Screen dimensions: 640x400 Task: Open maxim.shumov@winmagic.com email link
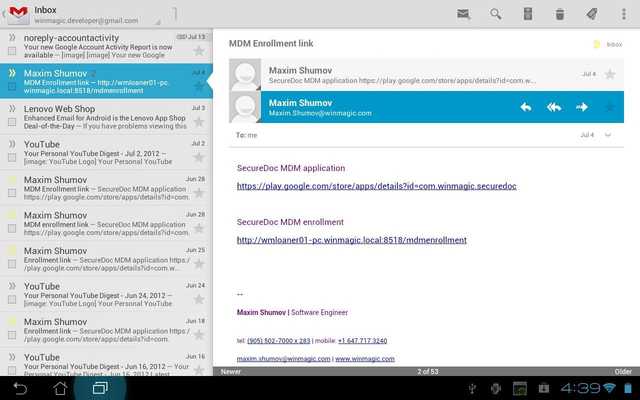coord(283,359)
